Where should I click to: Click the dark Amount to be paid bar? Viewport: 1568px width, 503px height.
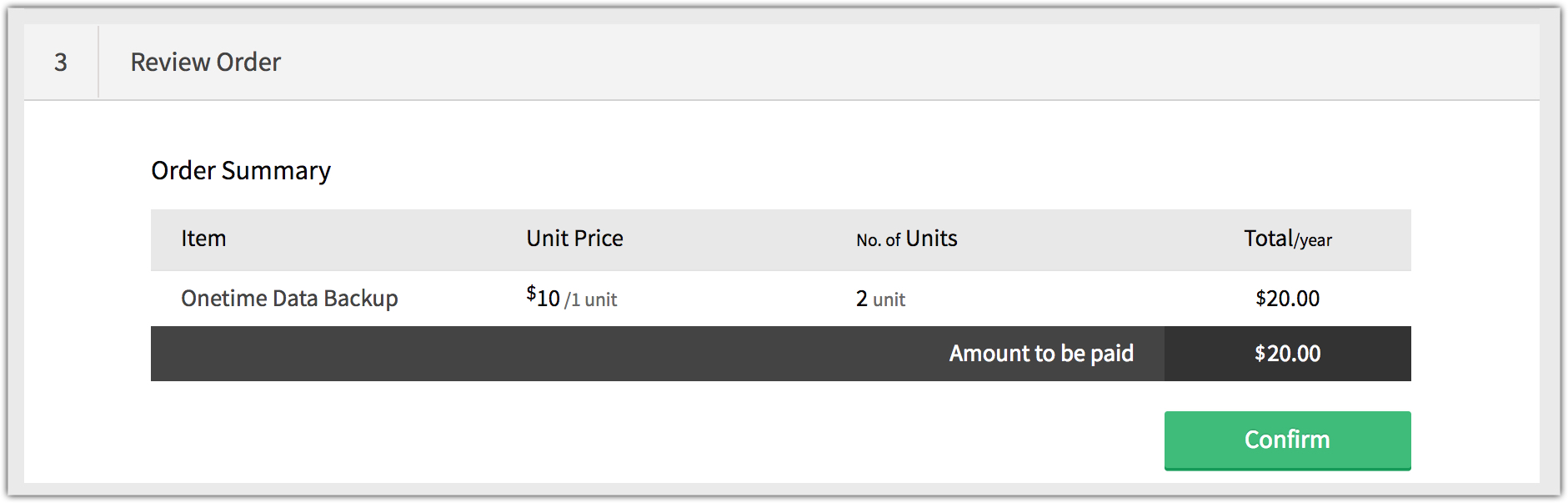pos(781,354)
